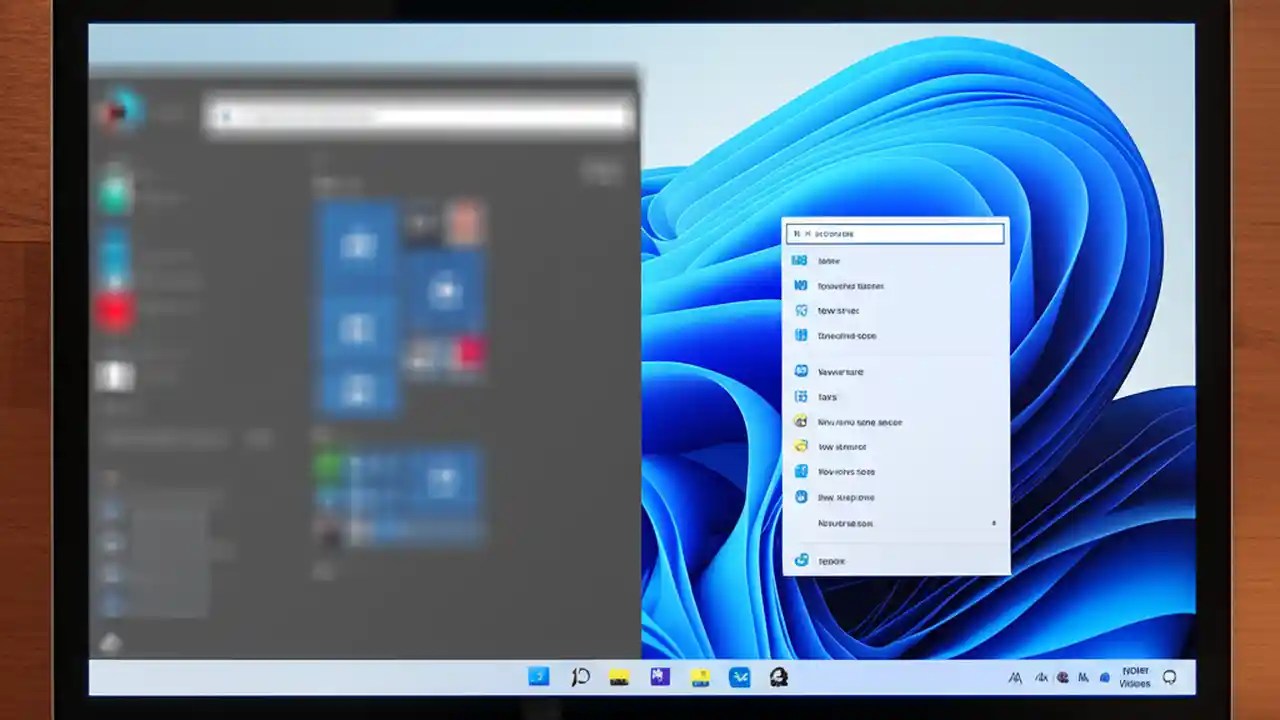The image size is (1280, 720).
Task: Launch the blue video-call app on the taskbar
Action: (x=739, y=678)
